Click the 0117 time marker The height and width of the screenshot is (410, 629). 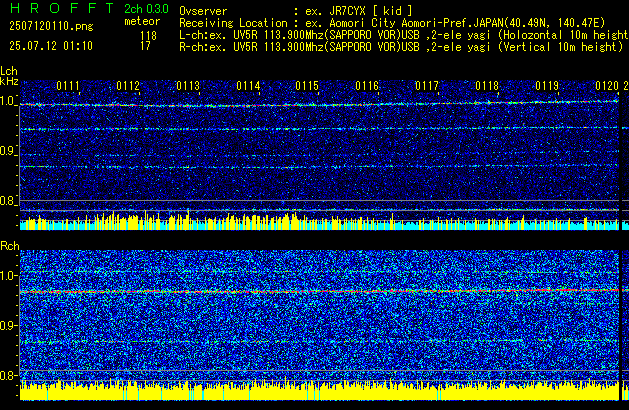click(427, 86)
